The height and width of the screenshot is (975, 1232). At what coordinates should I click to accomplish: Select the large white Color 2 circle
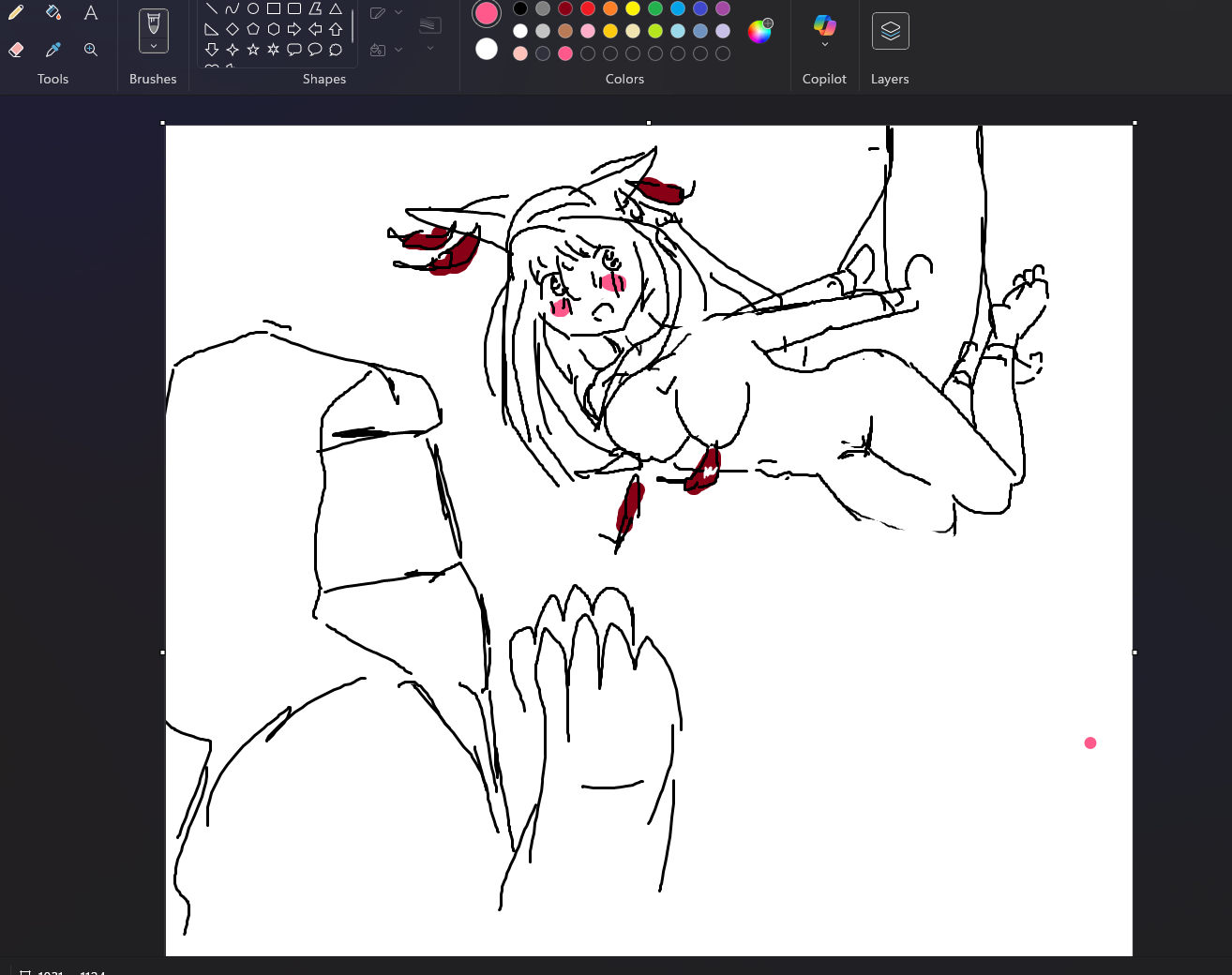click(487, 49)
